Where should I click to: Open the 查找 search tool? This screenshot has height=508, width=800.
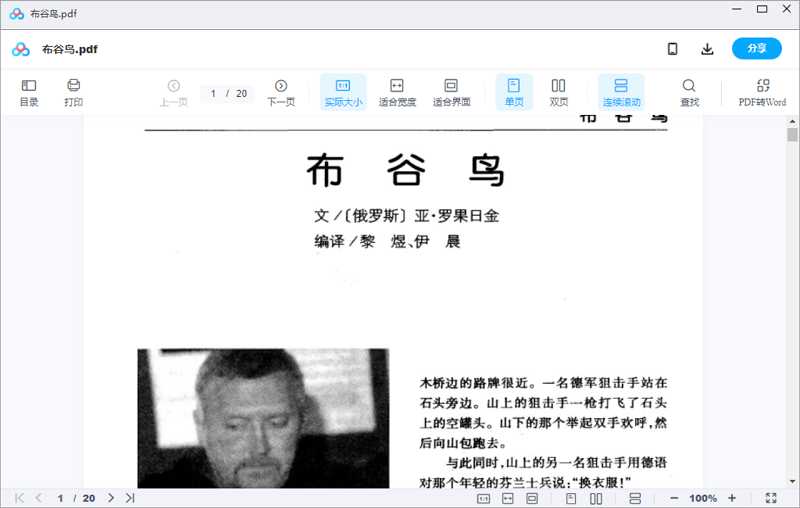coord(689,92)
